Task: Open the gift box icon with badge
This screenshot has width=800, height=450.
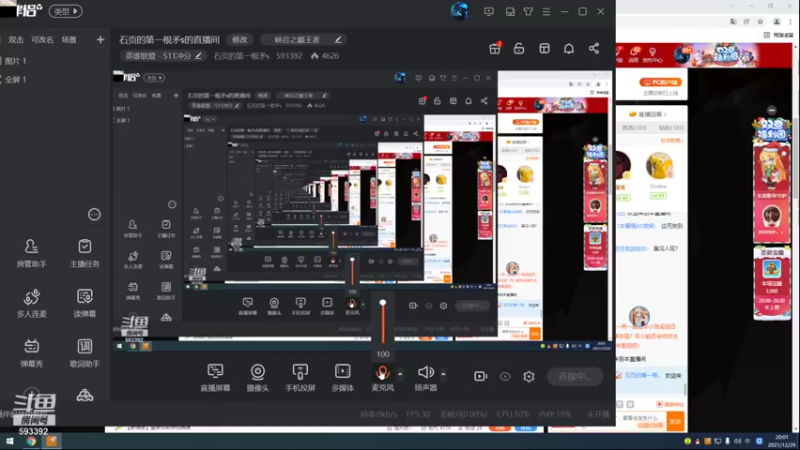Action: pyautogui.click(x=494, y=48)
